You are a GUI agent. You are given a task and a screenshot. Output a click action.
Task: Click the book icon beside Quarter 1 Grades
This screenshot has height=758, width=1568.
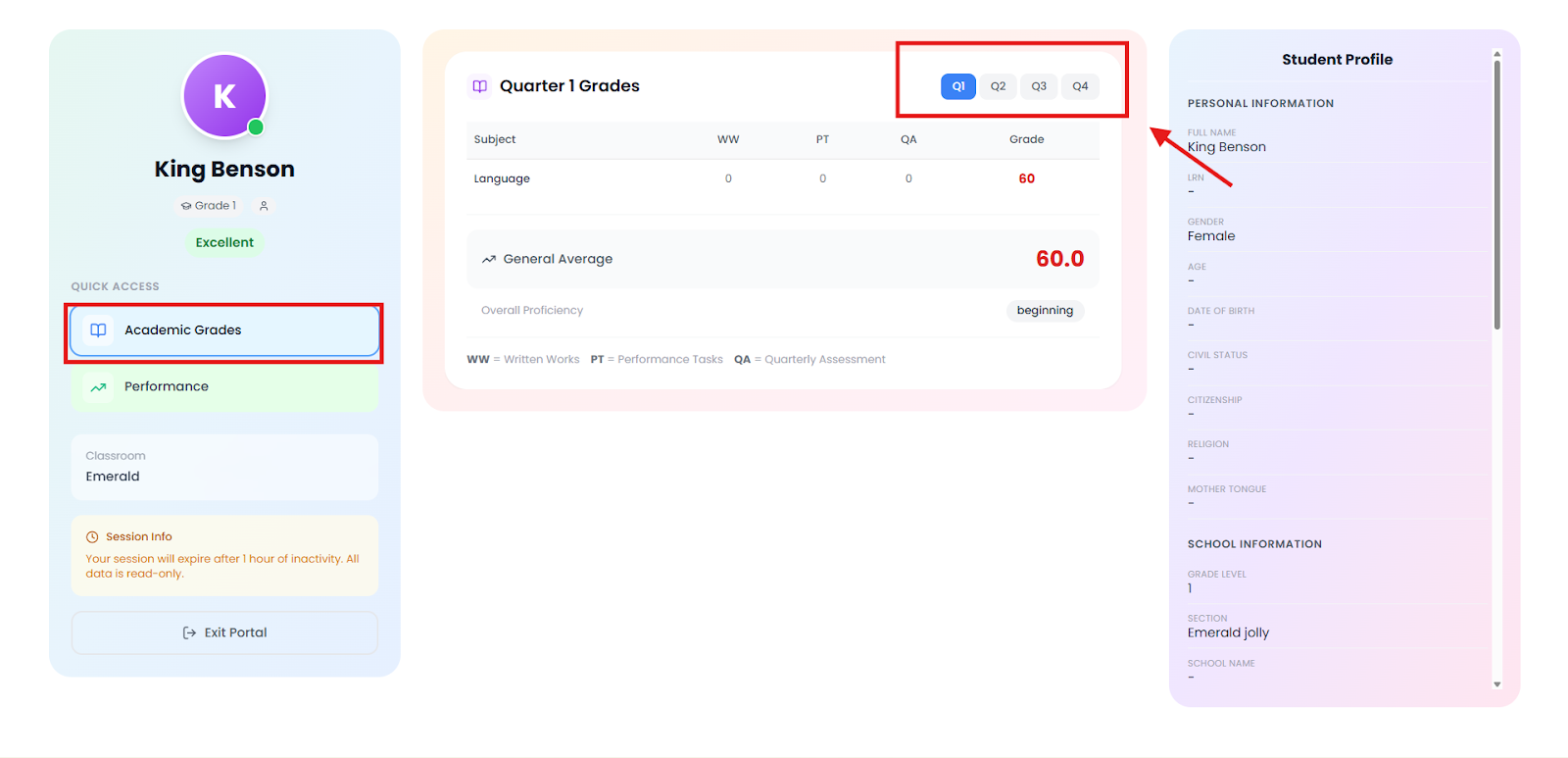(x=480, y=86)
